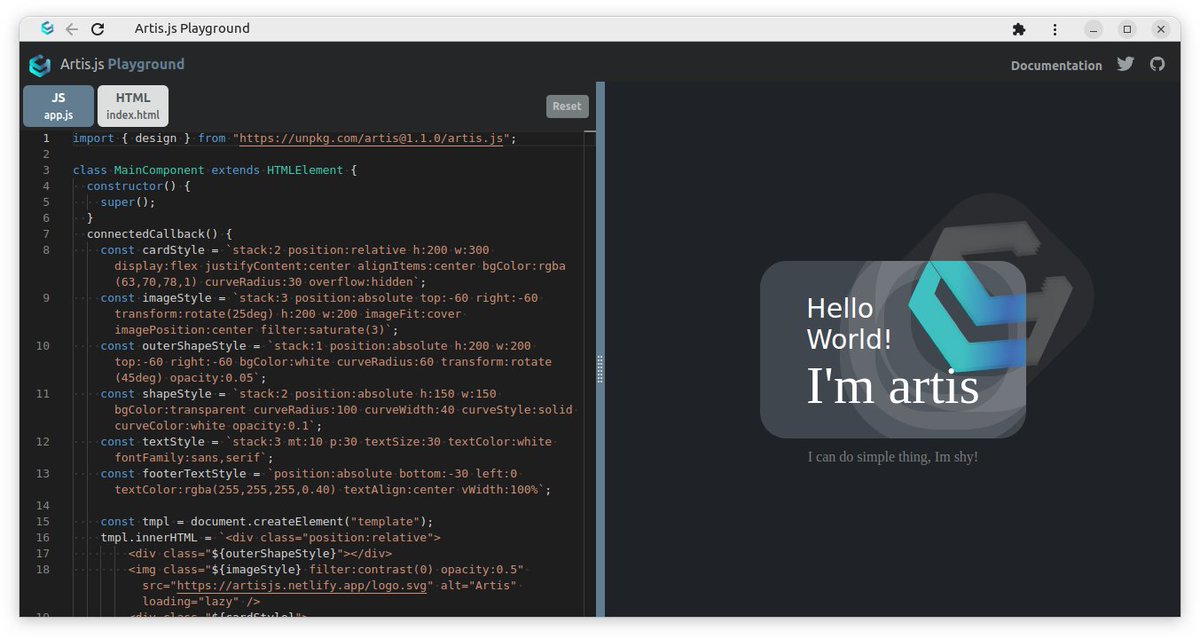The image size is (1200, 639).
Task: Open the Documentation link
Action: [1056, 65]
